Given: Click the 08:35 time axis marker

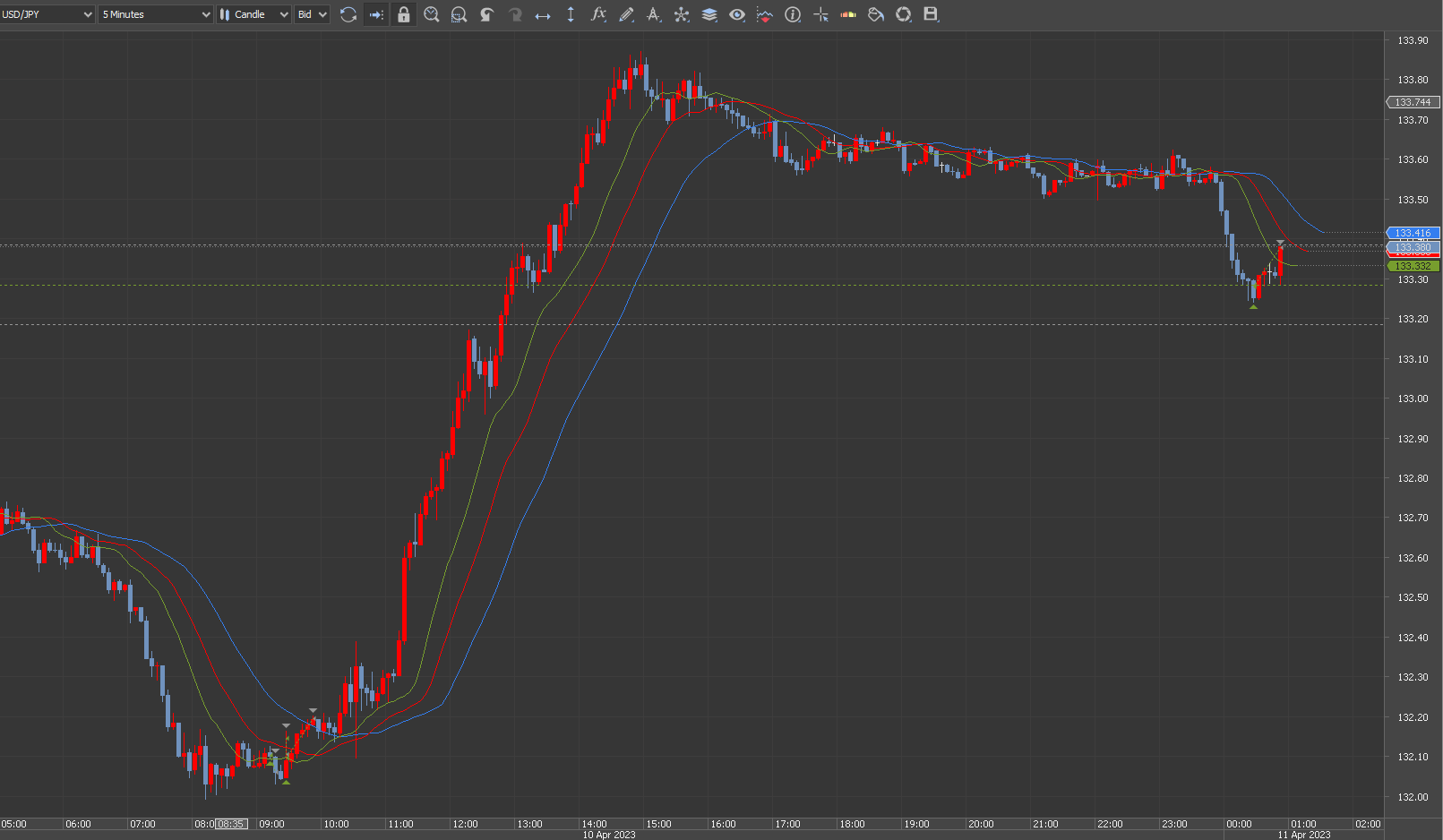Looking at the screenshot, I should 231,824.
